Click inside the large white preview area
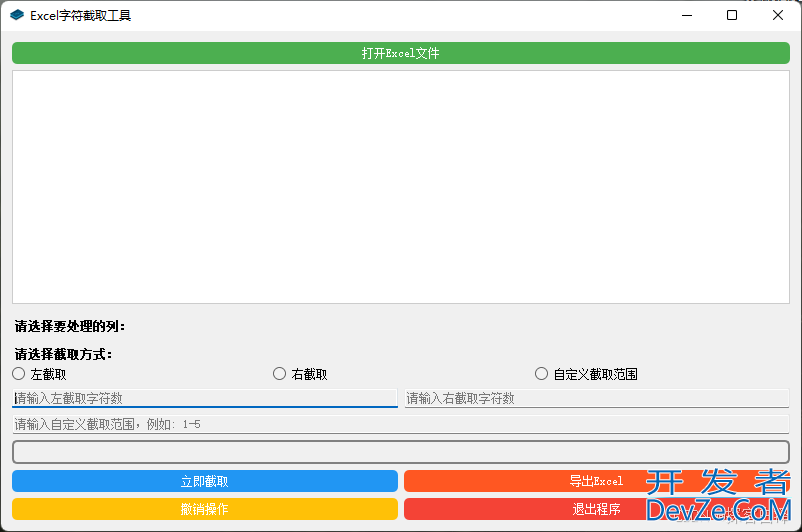The width and height of the screenshot is (802, 532). (x=400, y=187)
